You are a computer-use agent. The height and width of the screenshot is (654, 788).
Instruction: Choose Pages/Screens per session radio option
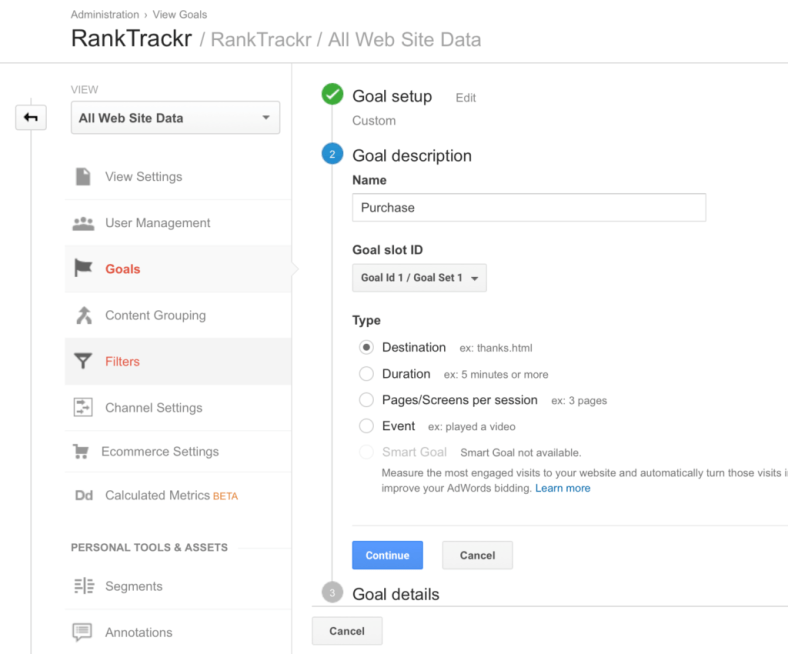(366, 400)
